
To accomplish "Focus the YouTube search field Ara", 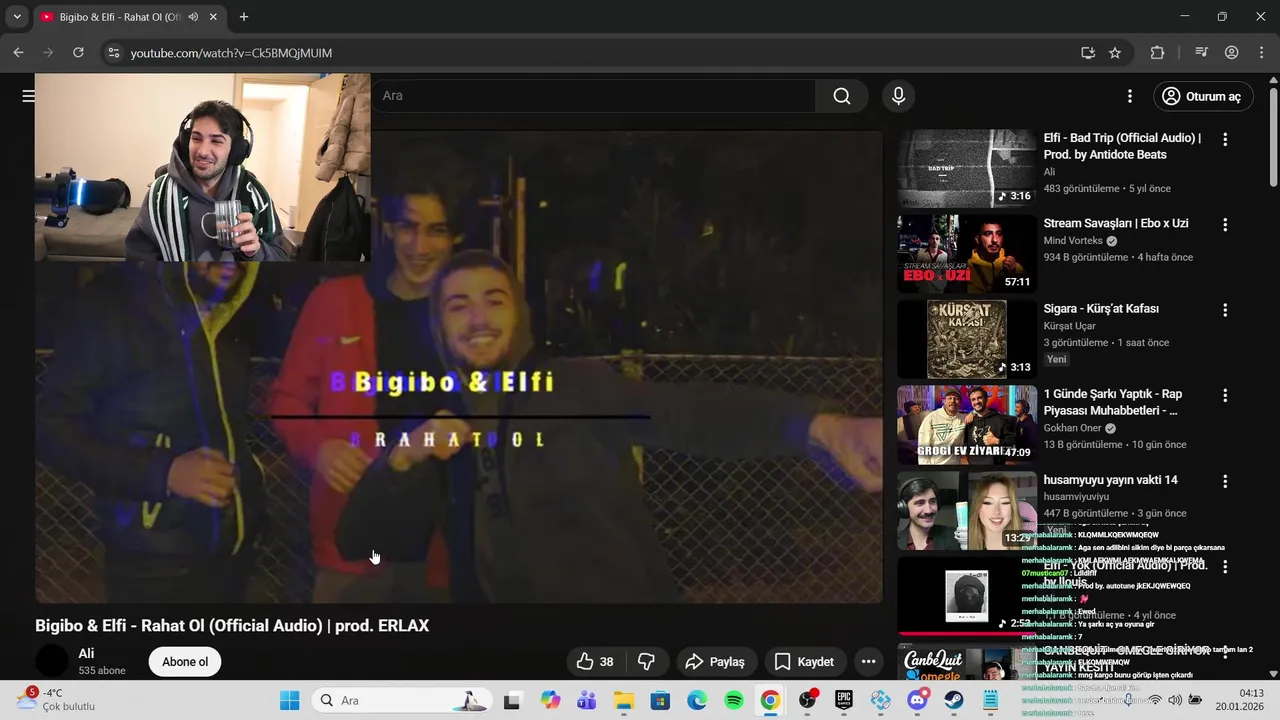I will click(593, 96).
